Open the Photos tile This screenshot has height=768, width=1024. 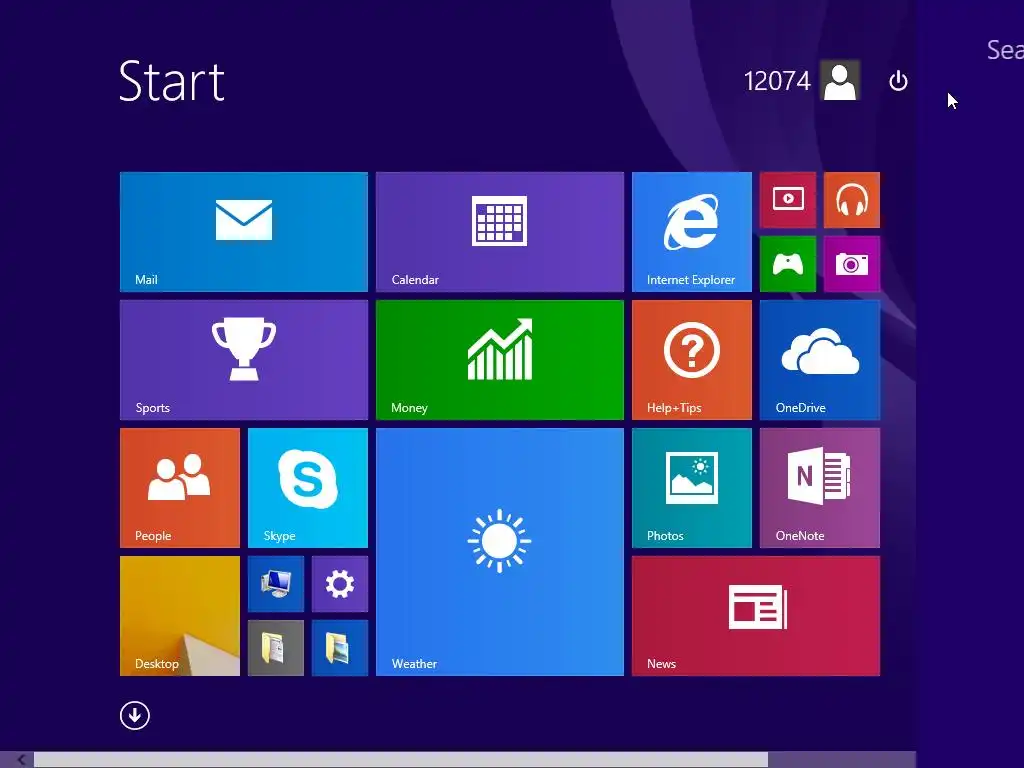point(692,488)
